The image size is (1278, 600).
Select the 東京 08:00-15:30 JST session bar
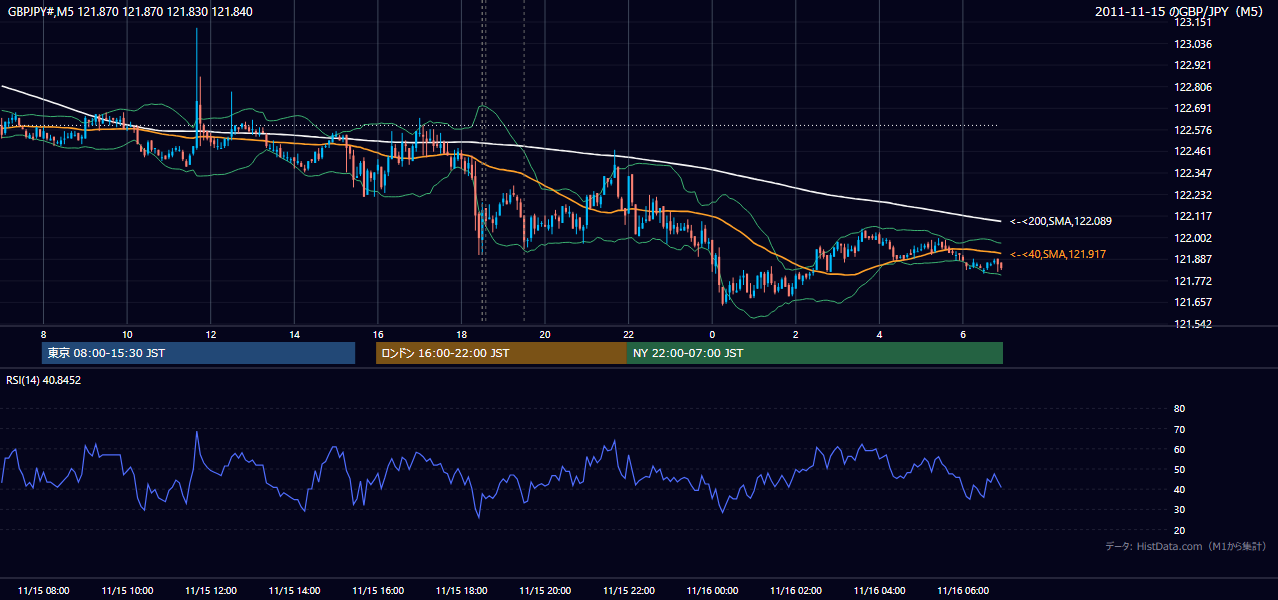(198, 353)
